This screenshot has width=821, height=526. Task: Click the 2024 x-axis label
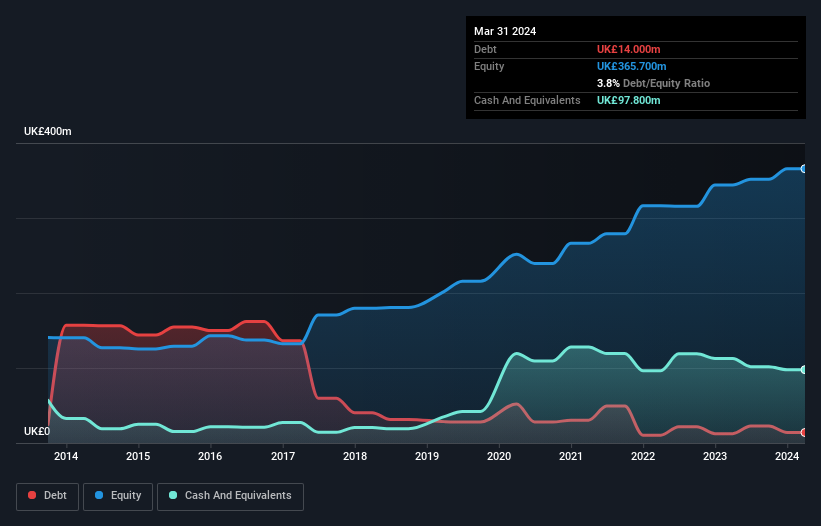tap(787, 456)
